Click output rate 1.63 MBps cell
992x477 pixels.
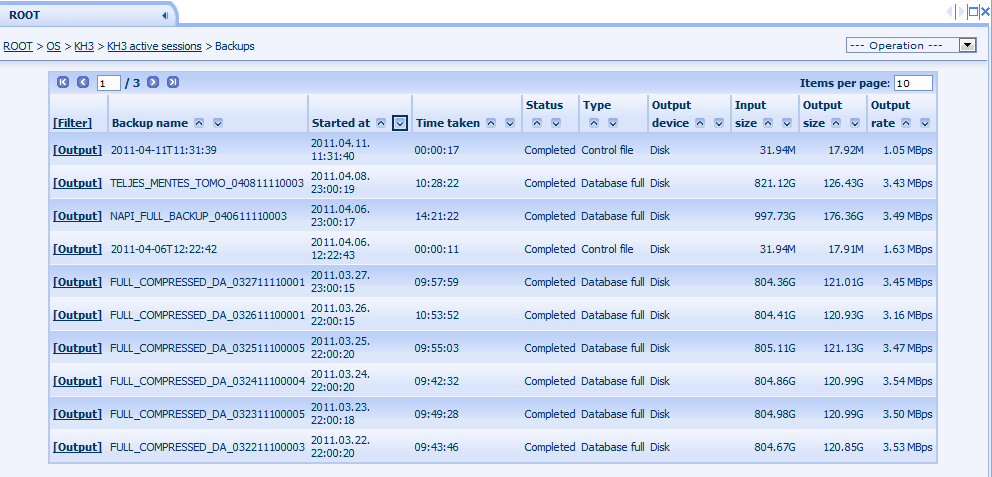click(906, 249)
